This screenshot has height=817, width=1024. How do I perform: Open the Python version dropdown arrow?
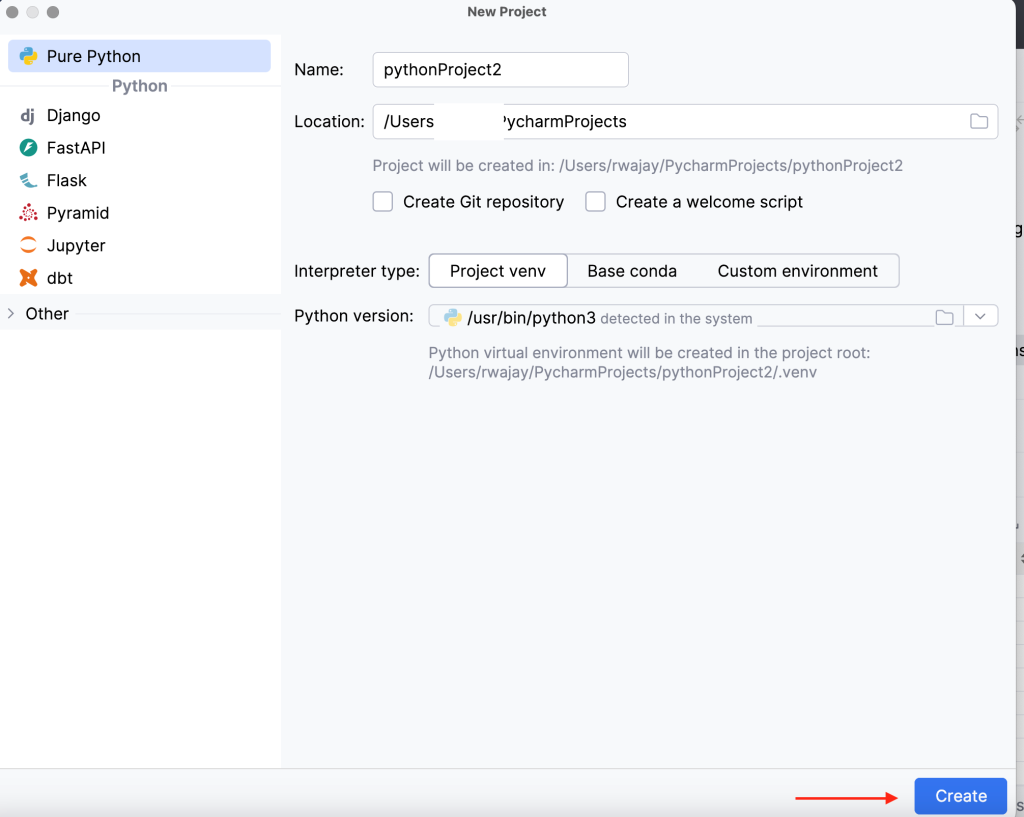981,315
